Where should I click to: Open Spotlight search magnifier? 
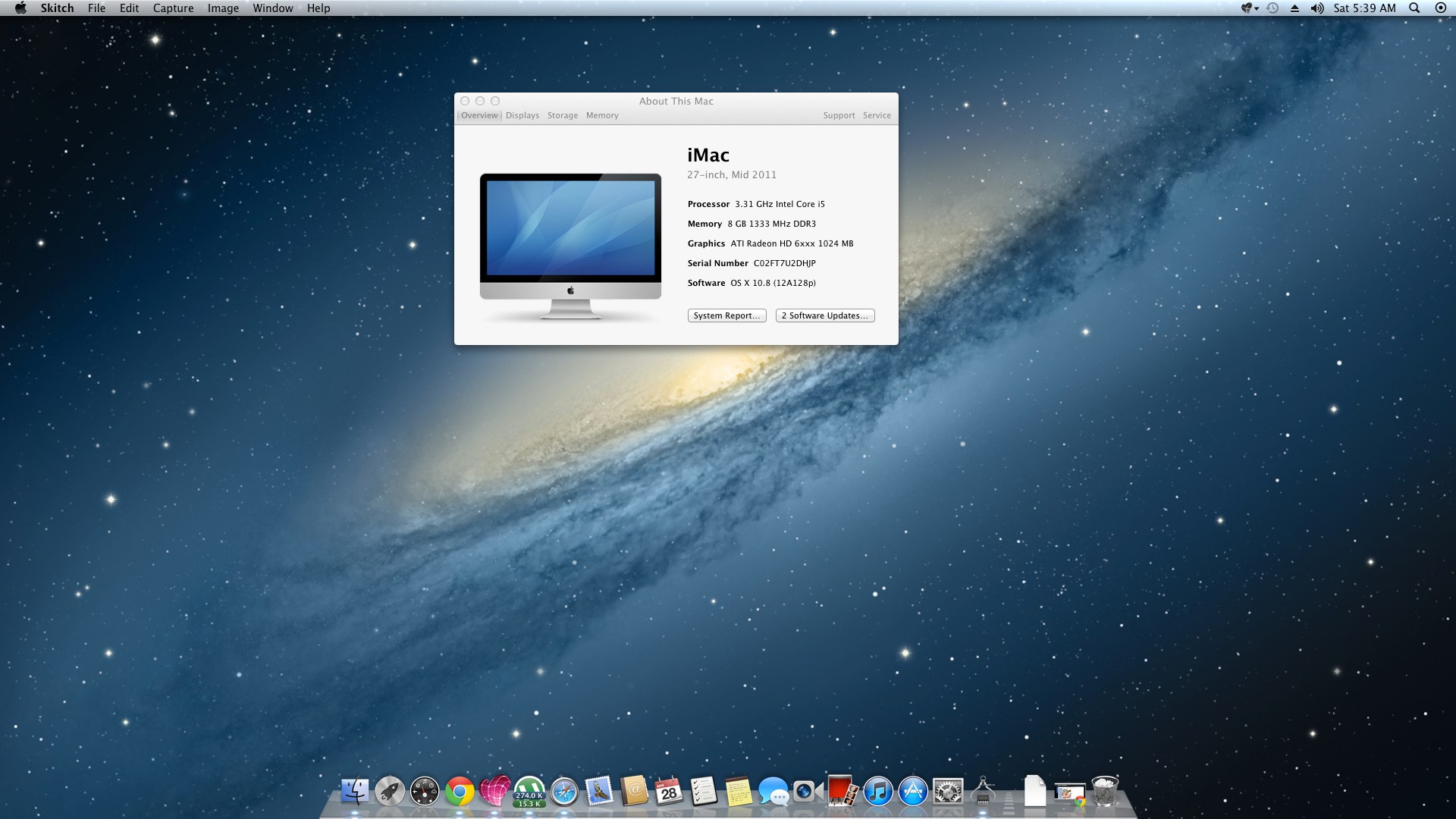[x=1414, y=8]
